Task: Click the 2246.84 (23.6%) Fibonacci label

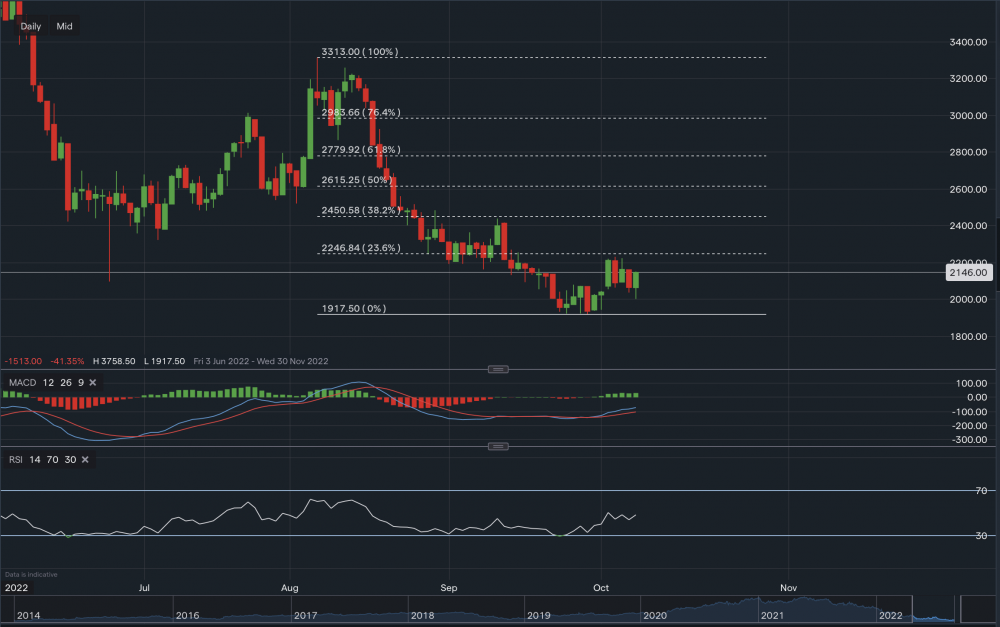Action: pos(360,248)
